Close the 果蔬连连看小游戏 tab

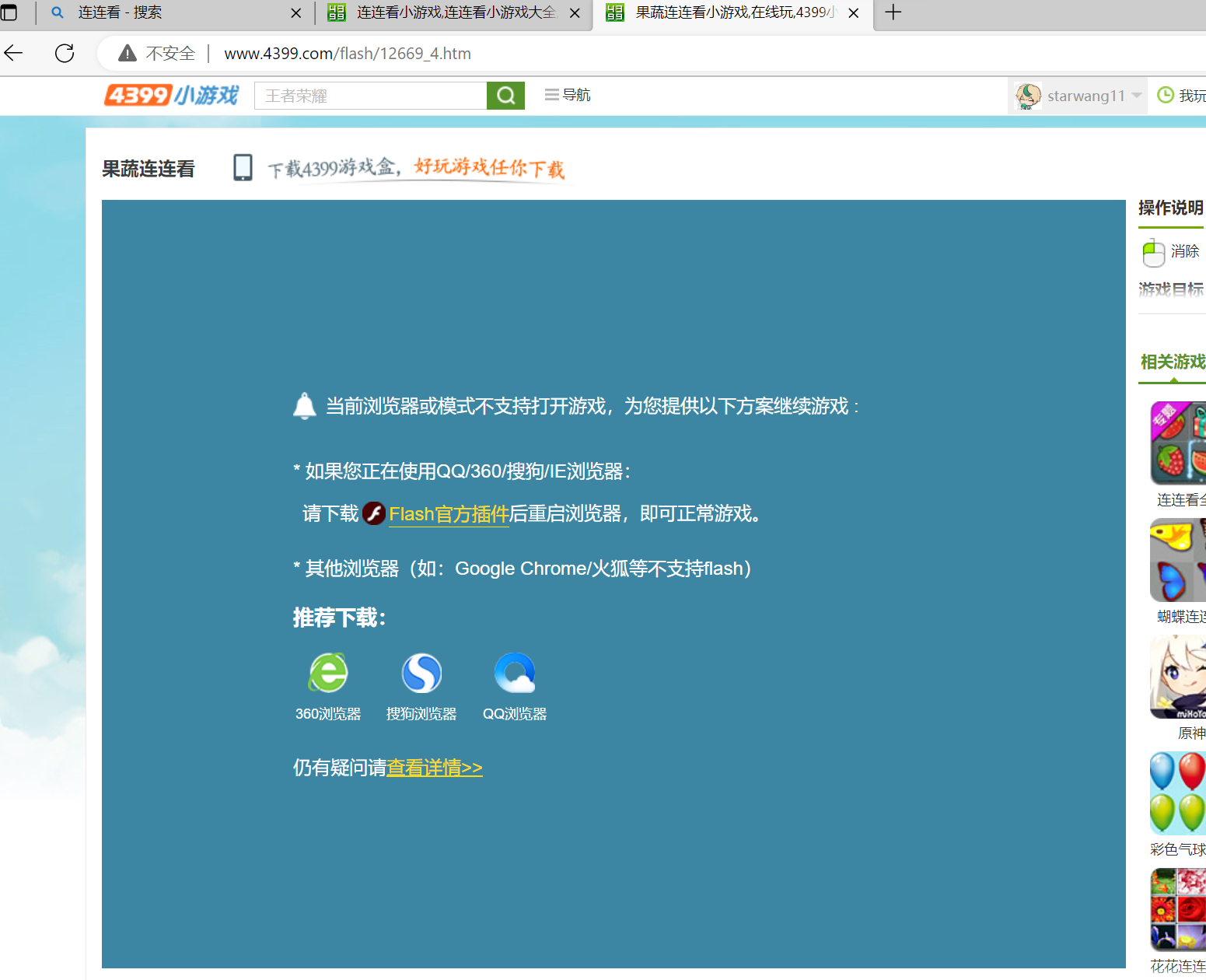click(853, 13)
